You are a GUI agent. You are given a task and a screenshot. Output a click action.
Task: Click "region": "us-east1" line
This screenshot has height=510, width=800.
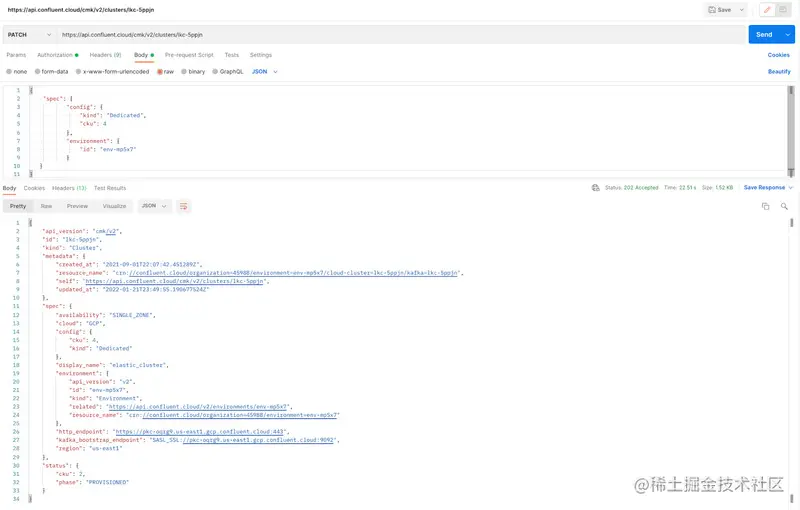(x=89, y=449)
